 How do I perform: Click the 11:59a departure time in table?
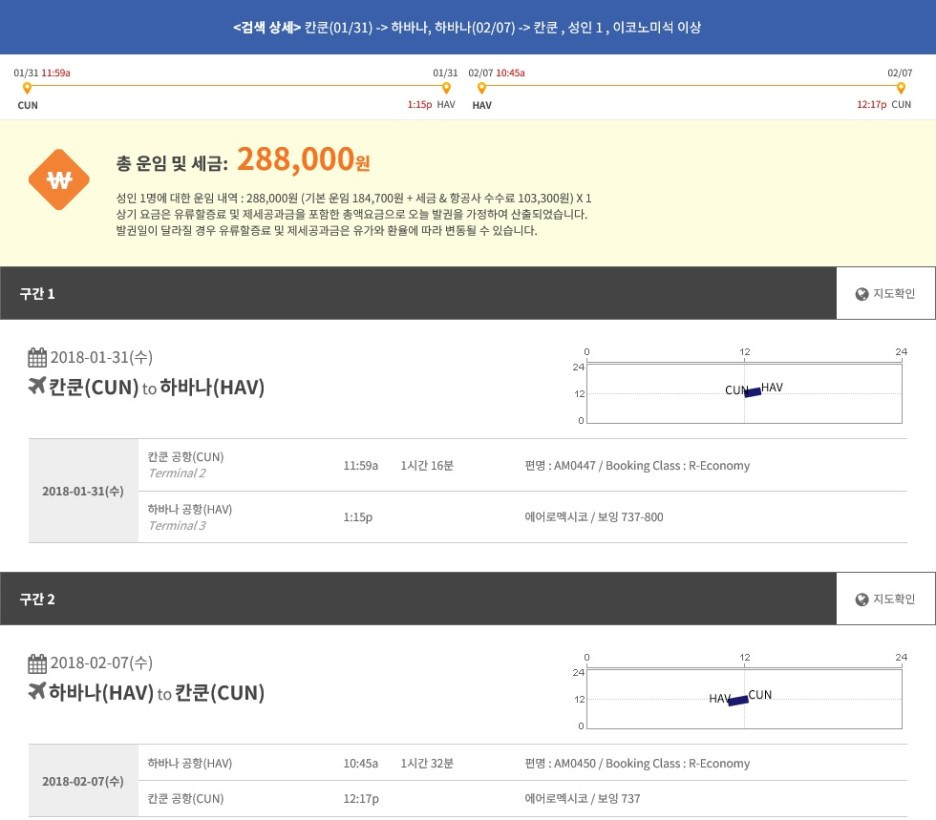click(x=361, y=466)
